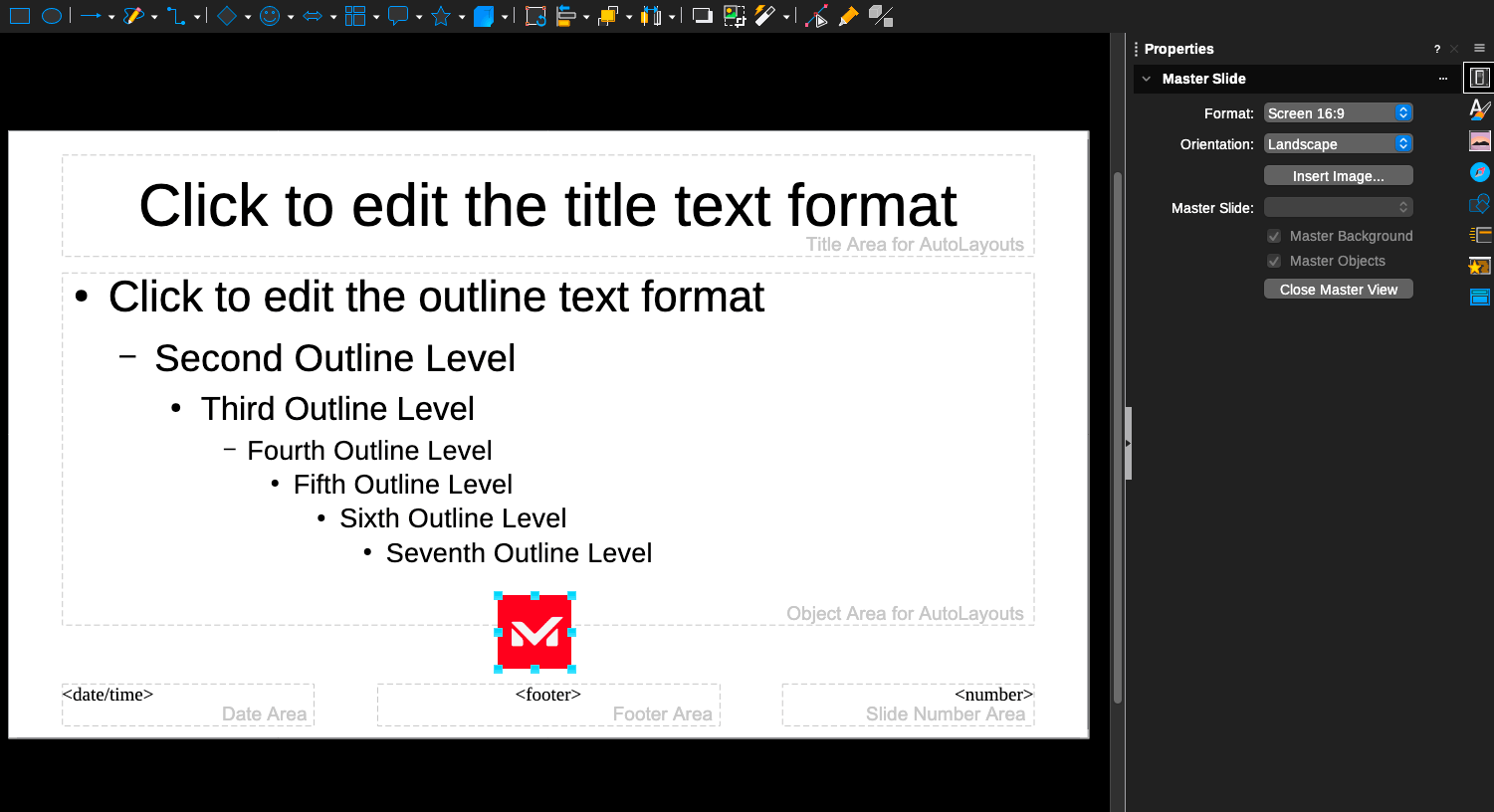Click the sidebar hide handle
Image resolution: width=1494 pixels, height=812 pixels.
pyautogui.click(x=1129, y=443)
